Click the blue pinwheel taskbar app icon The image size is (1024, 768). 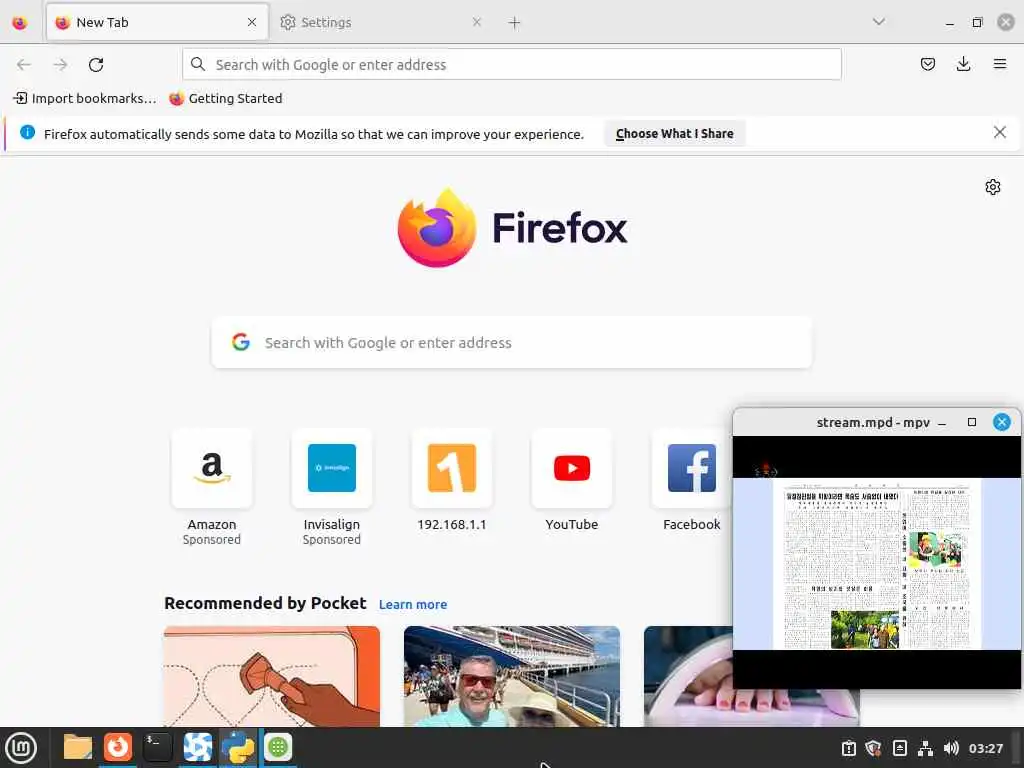point(197,747)
